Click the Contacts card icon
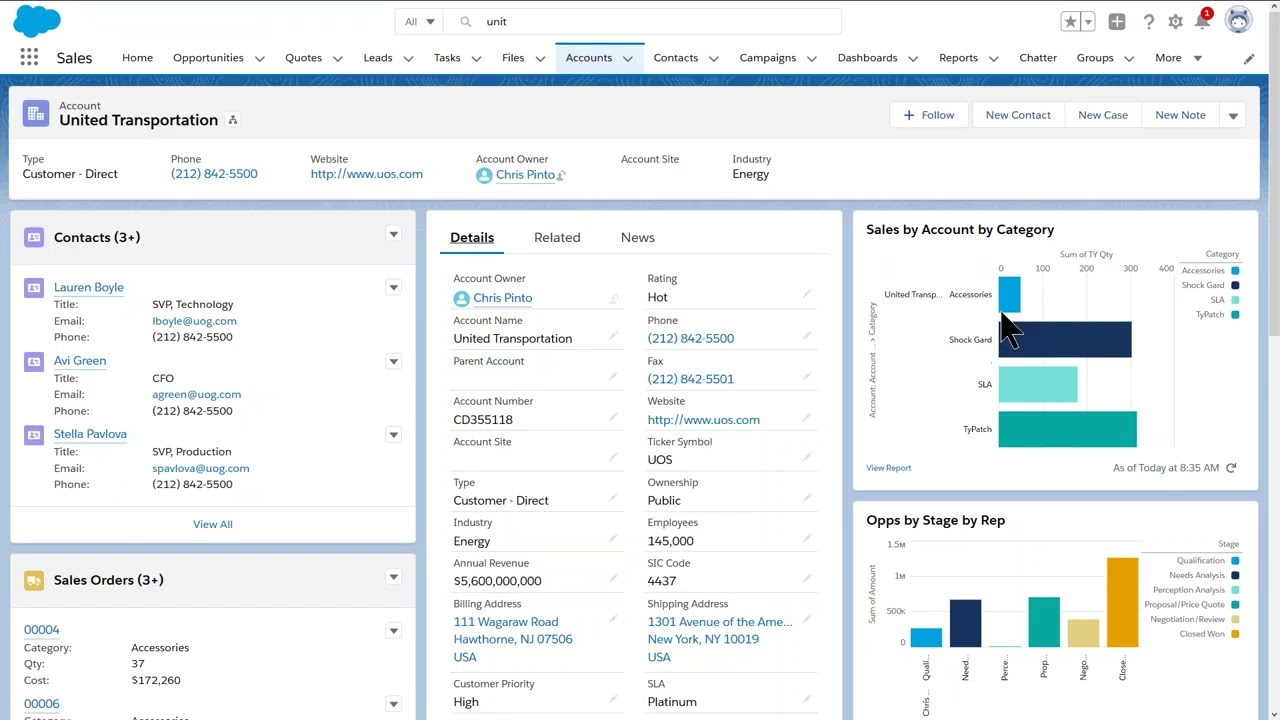This screenshot has width=1280, height=720. pyautogui.click(x=34, y=237)
